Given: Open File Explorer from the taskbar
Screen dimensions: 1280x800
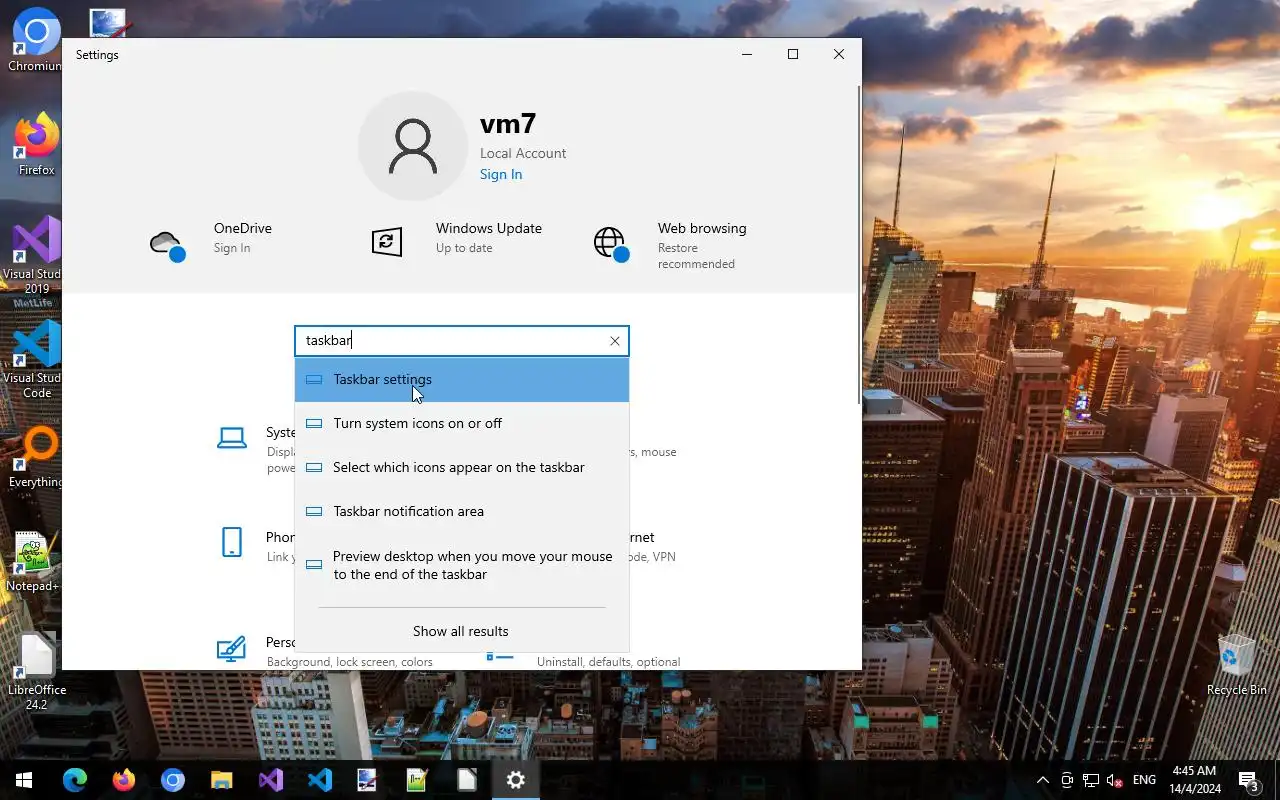Looking at the screenshot, I should click(221, 780).
